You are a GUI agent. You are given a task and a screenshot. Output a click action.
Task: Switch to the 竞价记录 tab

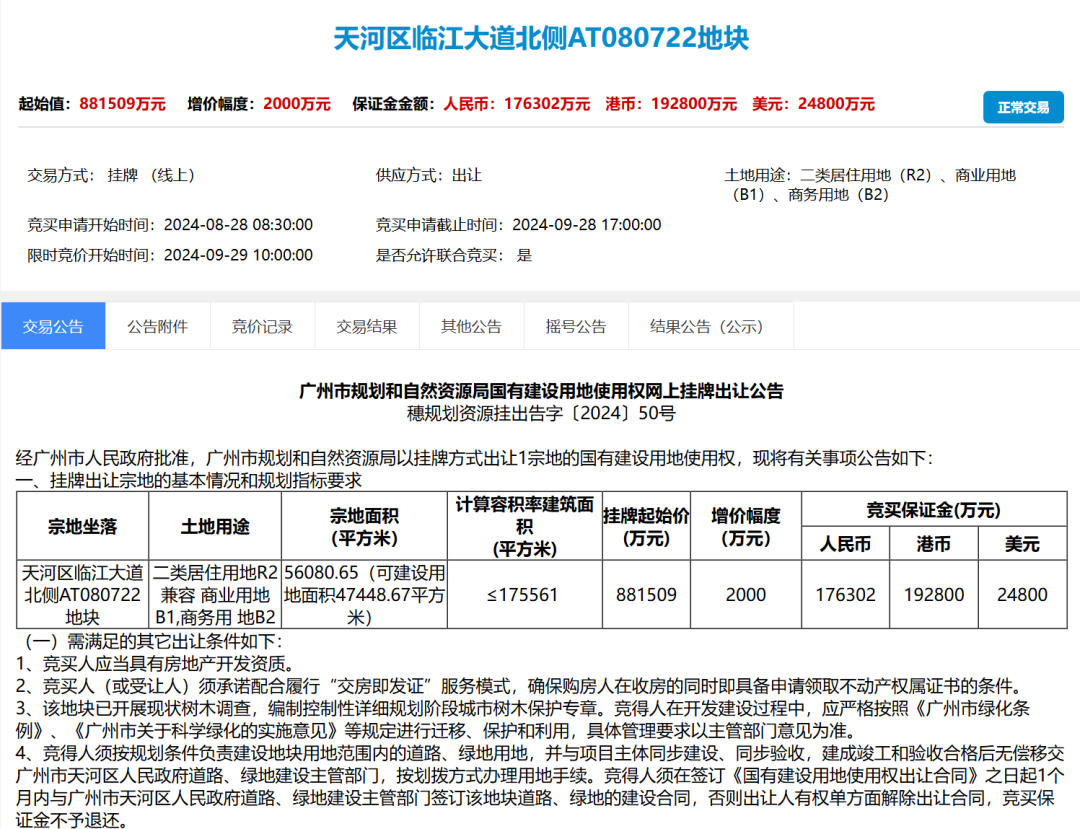[262, 326]
